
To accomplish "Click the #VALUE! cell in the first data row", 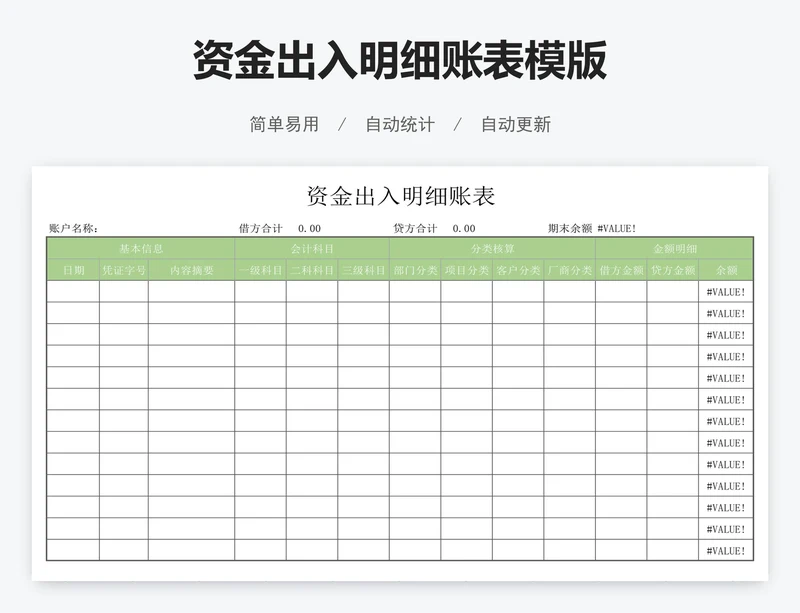I will point(726,292).
